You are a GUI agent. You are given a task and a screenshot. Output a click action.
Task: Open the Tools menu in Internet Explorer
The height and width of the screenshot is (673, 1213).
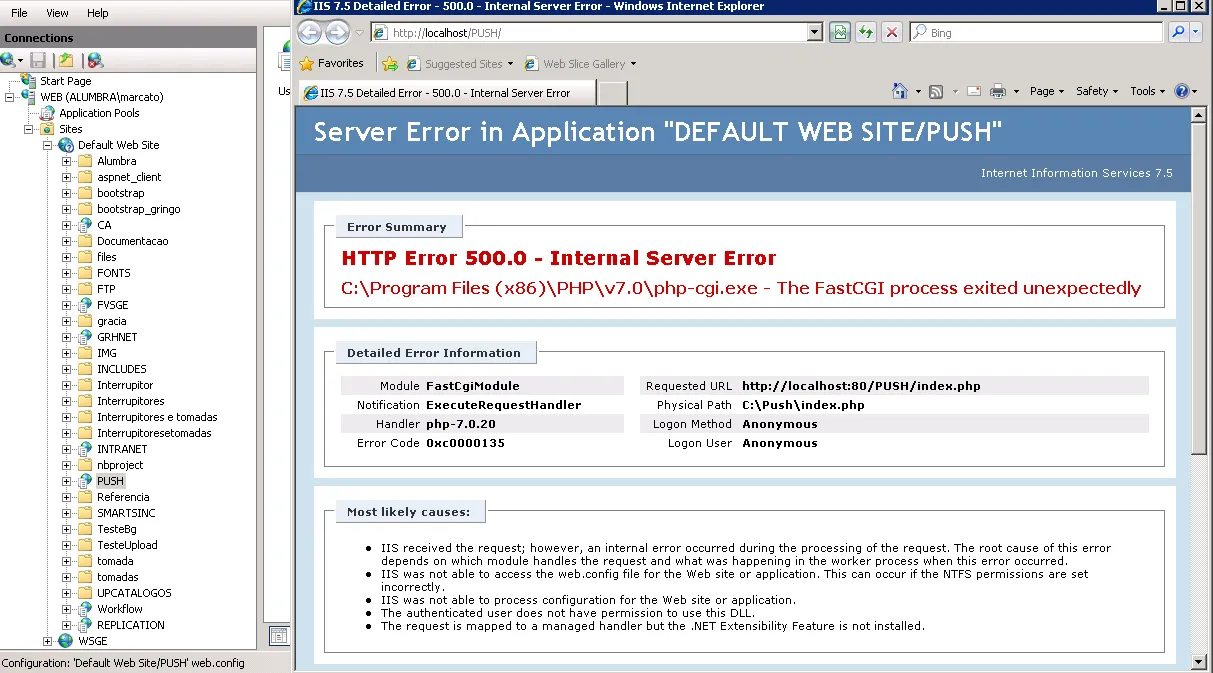click(1148, 91)
